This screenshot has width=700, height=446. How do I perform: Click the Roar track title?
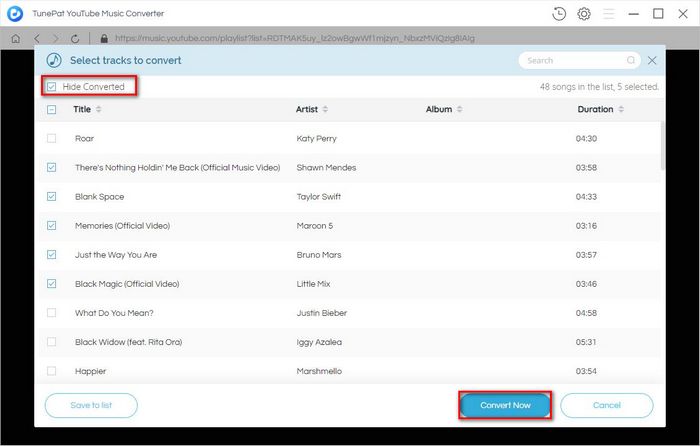tap(84, 138)
